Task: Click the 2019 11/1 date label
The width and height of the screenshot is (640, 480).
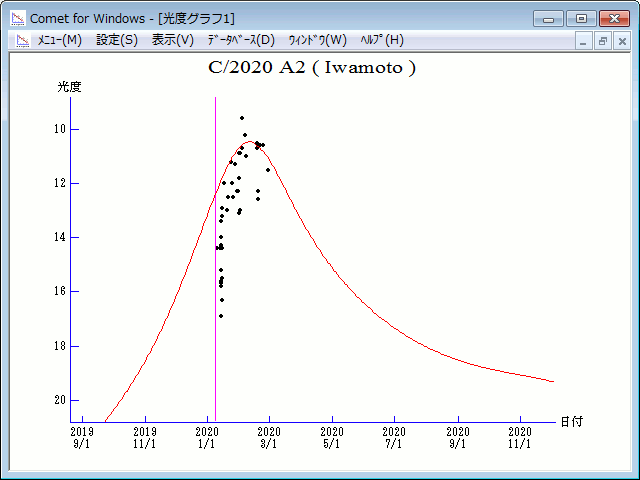Action: pos(145,438)
